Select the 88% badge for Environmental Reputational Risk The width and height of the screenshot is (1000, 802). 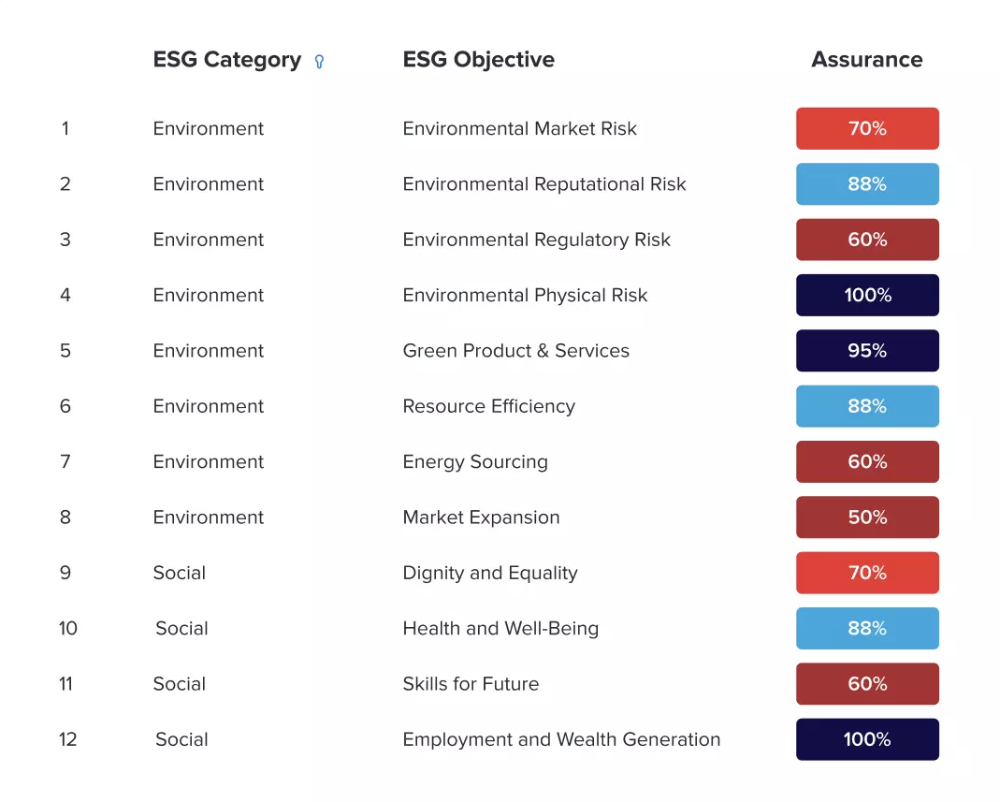[866, 184]
